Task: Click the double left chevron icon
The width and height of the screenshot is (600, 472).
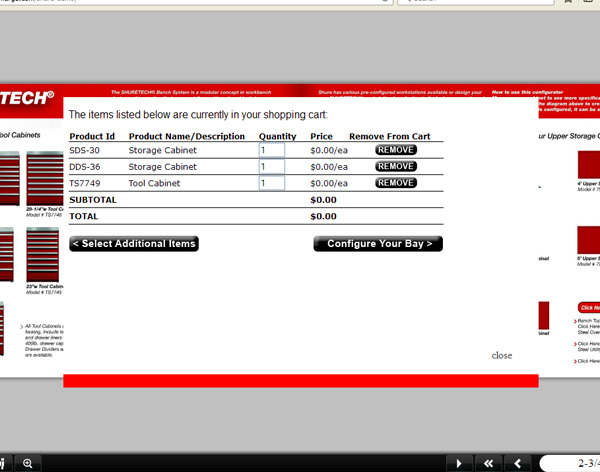Action: click(x=488, y=464)
